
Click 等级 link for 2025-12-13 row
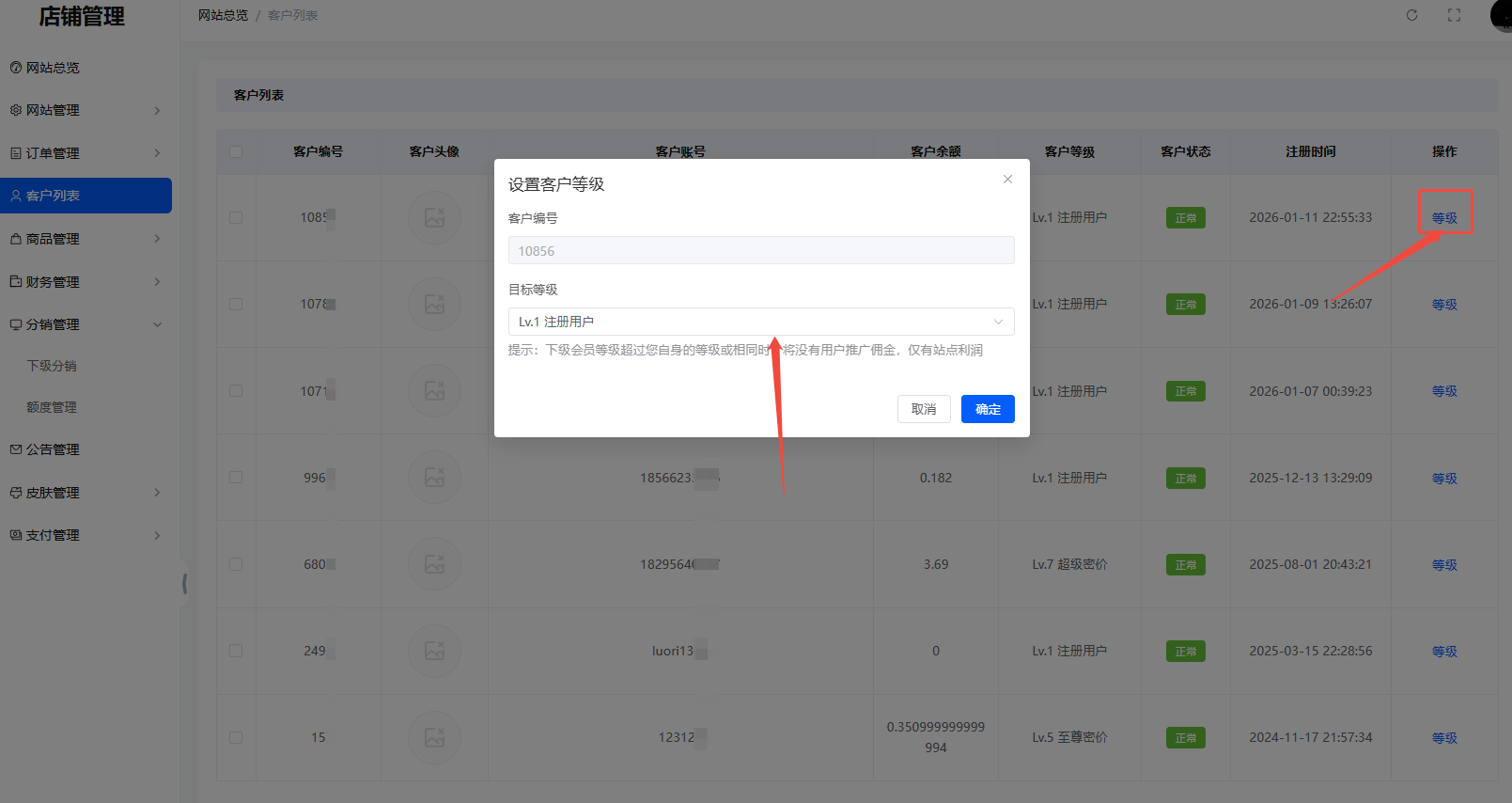click(x=1444, y=479)
